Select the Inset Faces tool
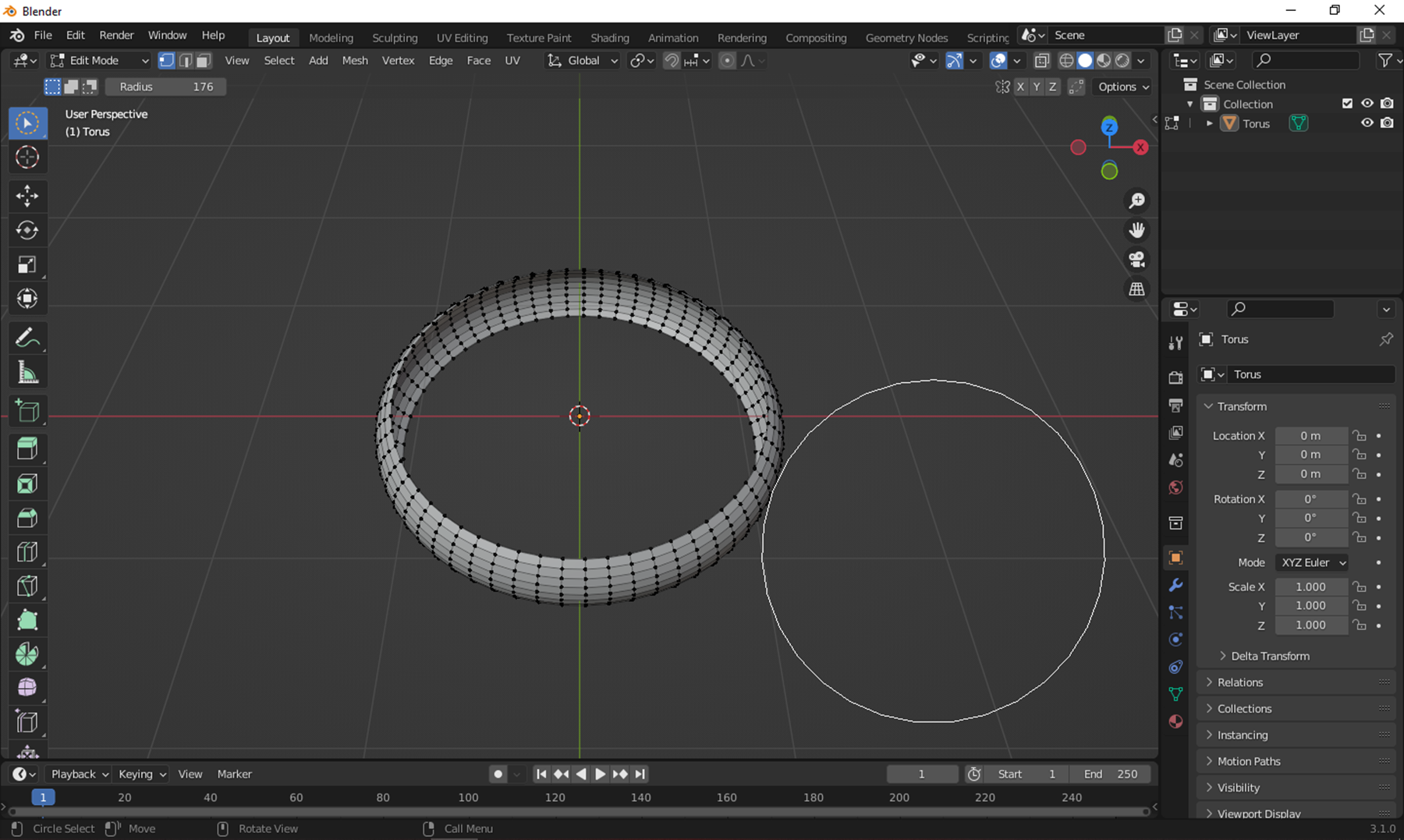Image resolution: width=1404 pixels, height=840 pixels. point(27,484)
